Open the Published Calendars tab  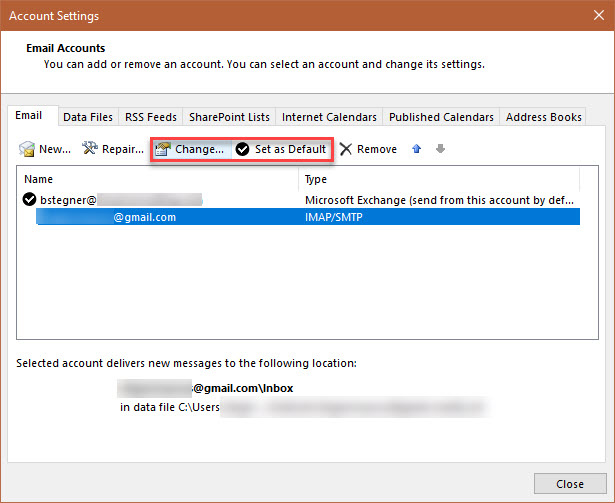[x=440, y=117]
